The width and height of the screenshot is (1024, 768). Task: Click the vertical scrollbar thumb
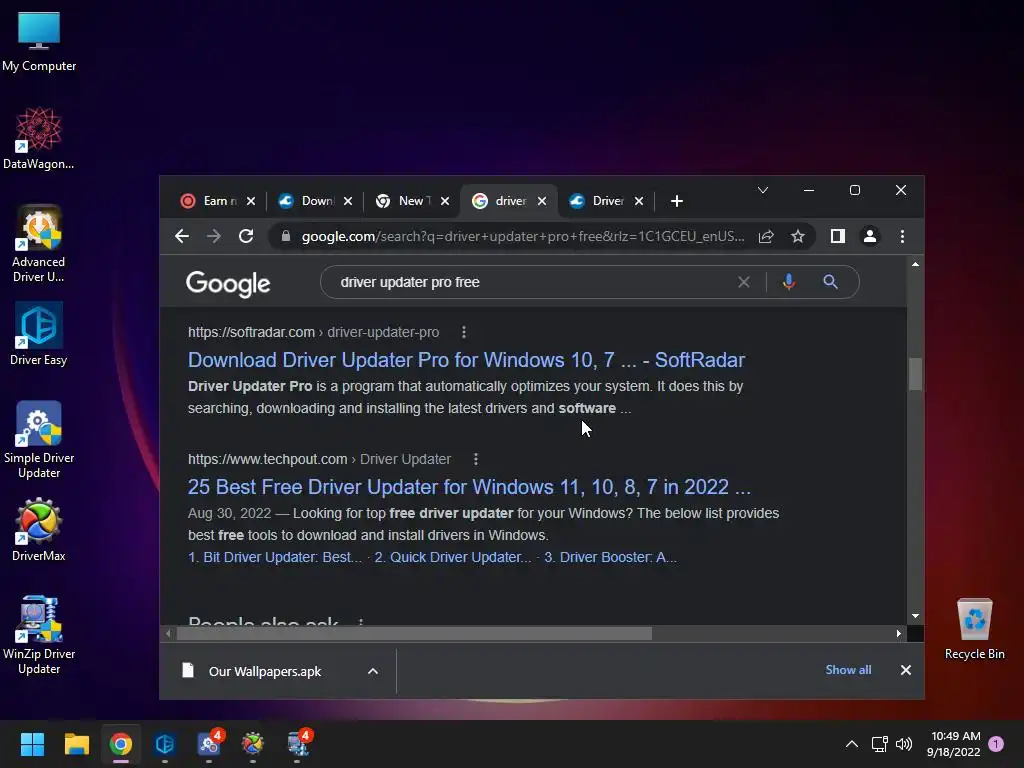(915, 374)
